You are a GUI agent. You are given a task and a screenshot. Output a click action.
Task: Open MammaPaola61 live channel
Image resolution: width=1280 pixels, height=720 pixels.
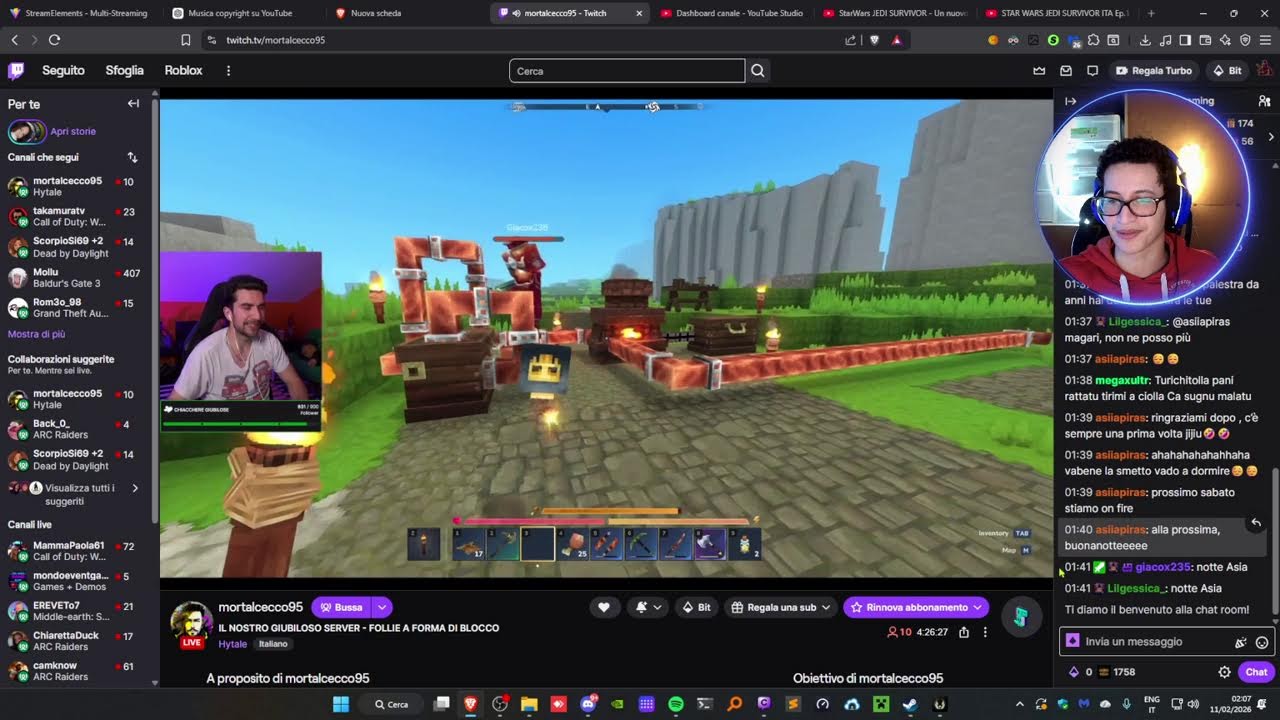click(75, 551)
